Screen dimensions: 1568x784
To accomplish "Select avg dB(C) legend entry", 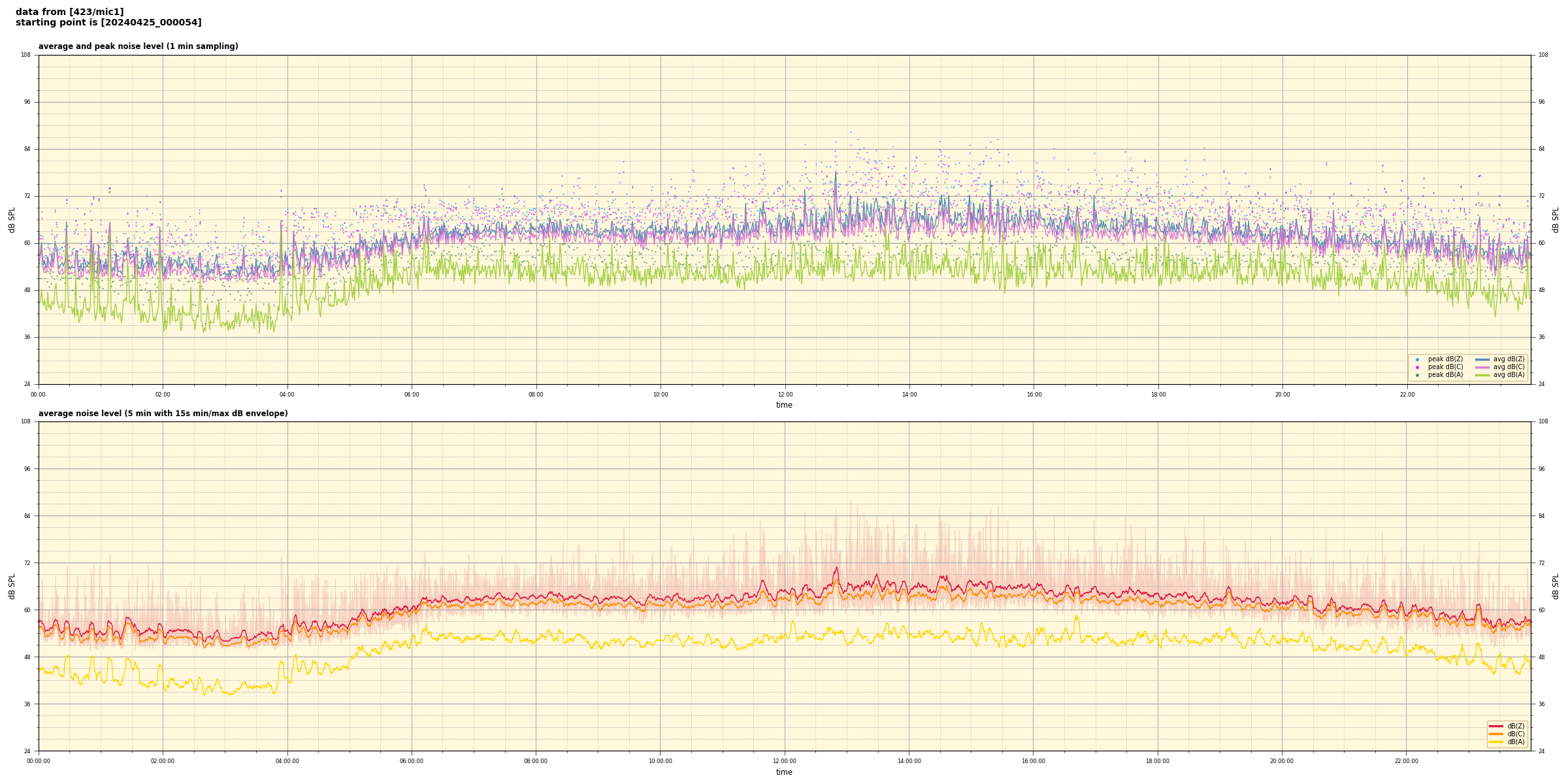I will pos(1508,367).
